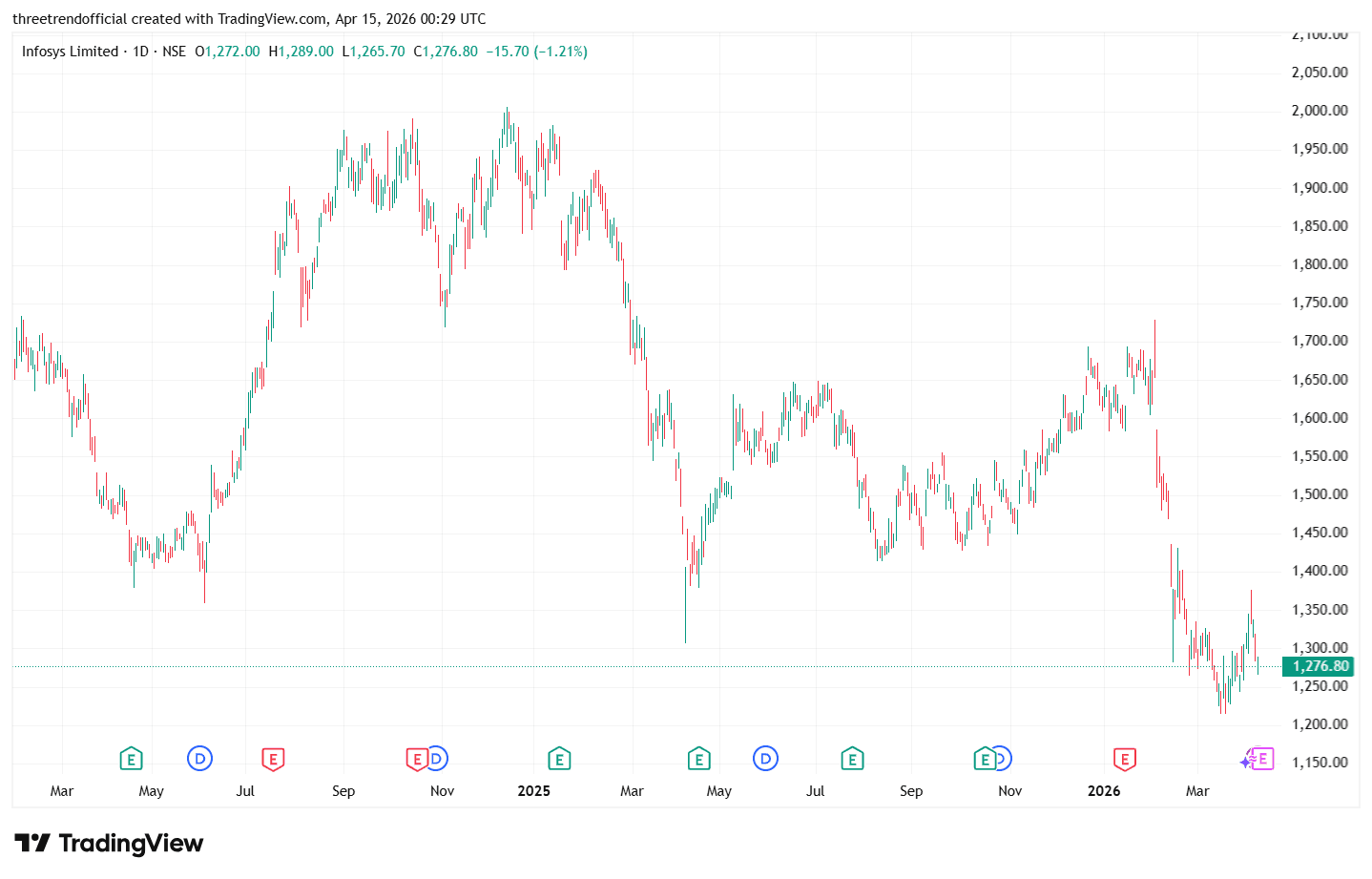Click the 1,400.00 price axis label
Screen dimensions: 1372x879
point(1320,571)
